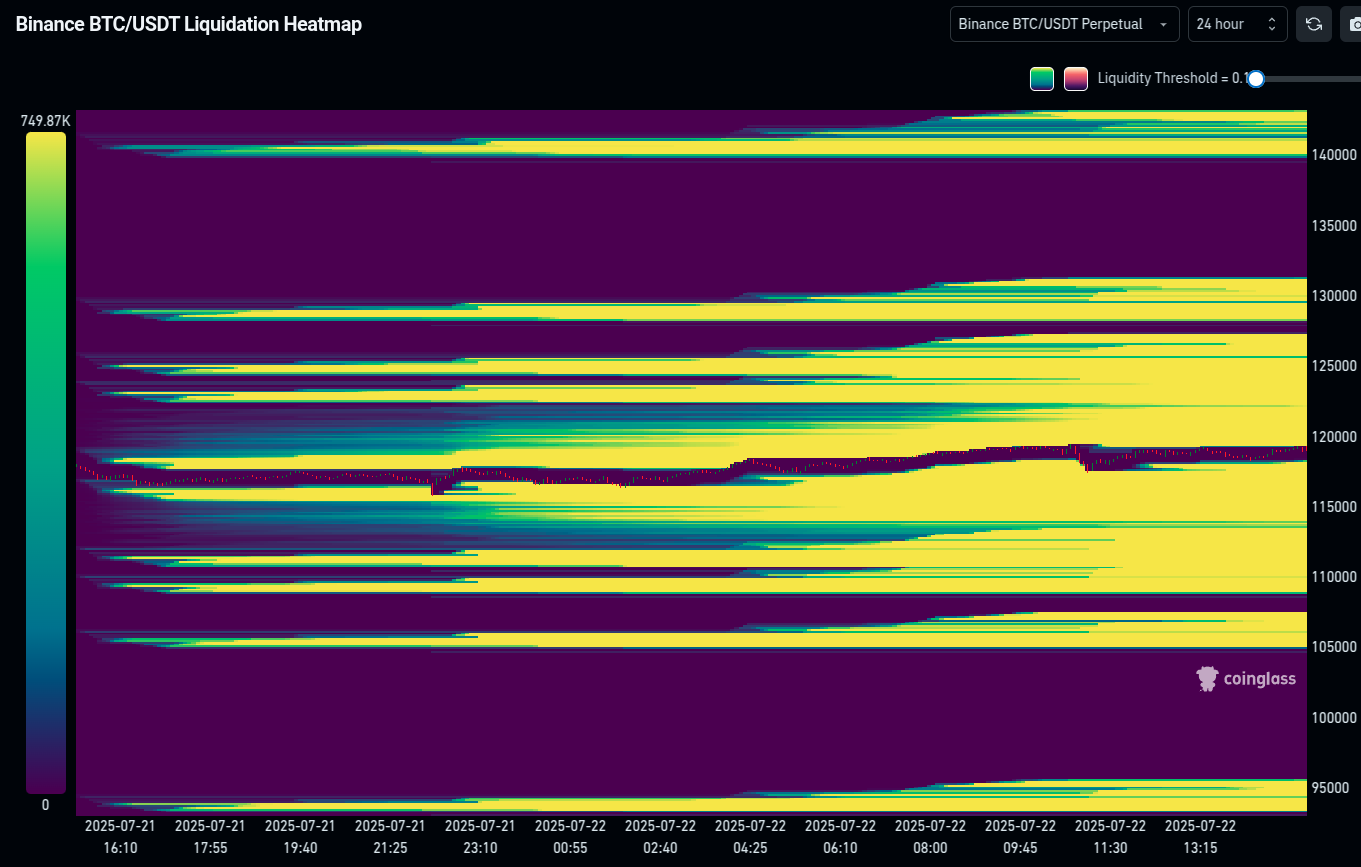This screenshot has width=1361, height=867.
Task: Open the Binance BTC/USDT Perpetual dropdown
Action: 1065,24
